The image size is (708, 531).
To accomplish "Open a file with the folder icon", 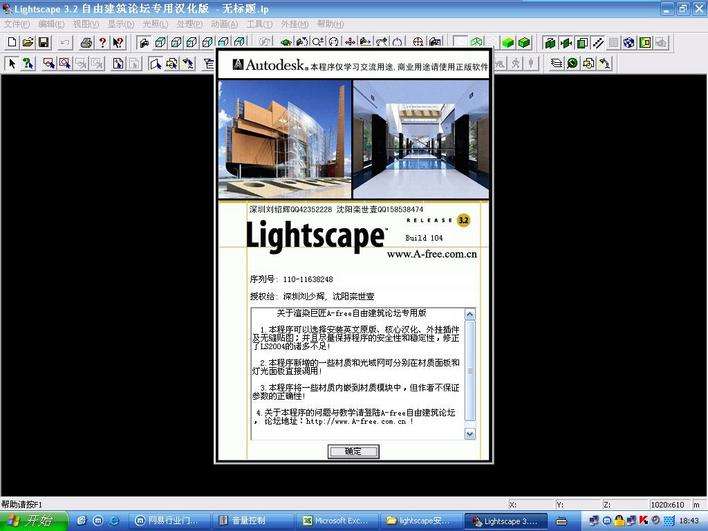I will click(28, 42).
